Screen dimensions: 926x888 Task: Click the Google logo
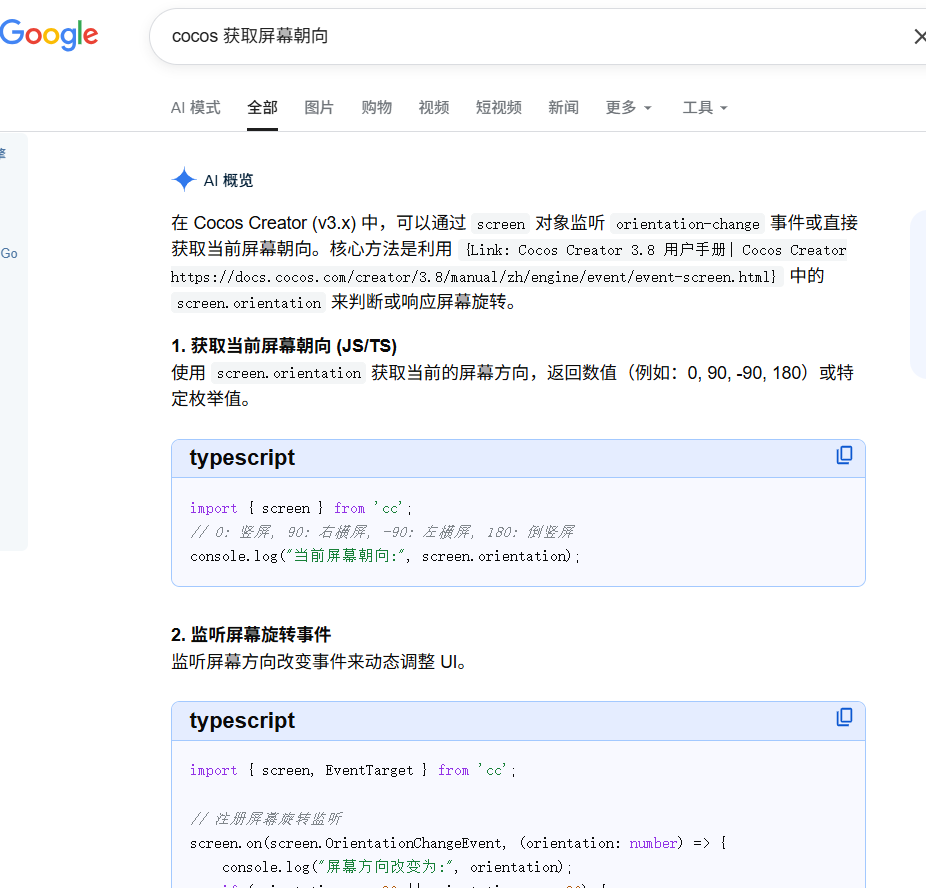49,35
